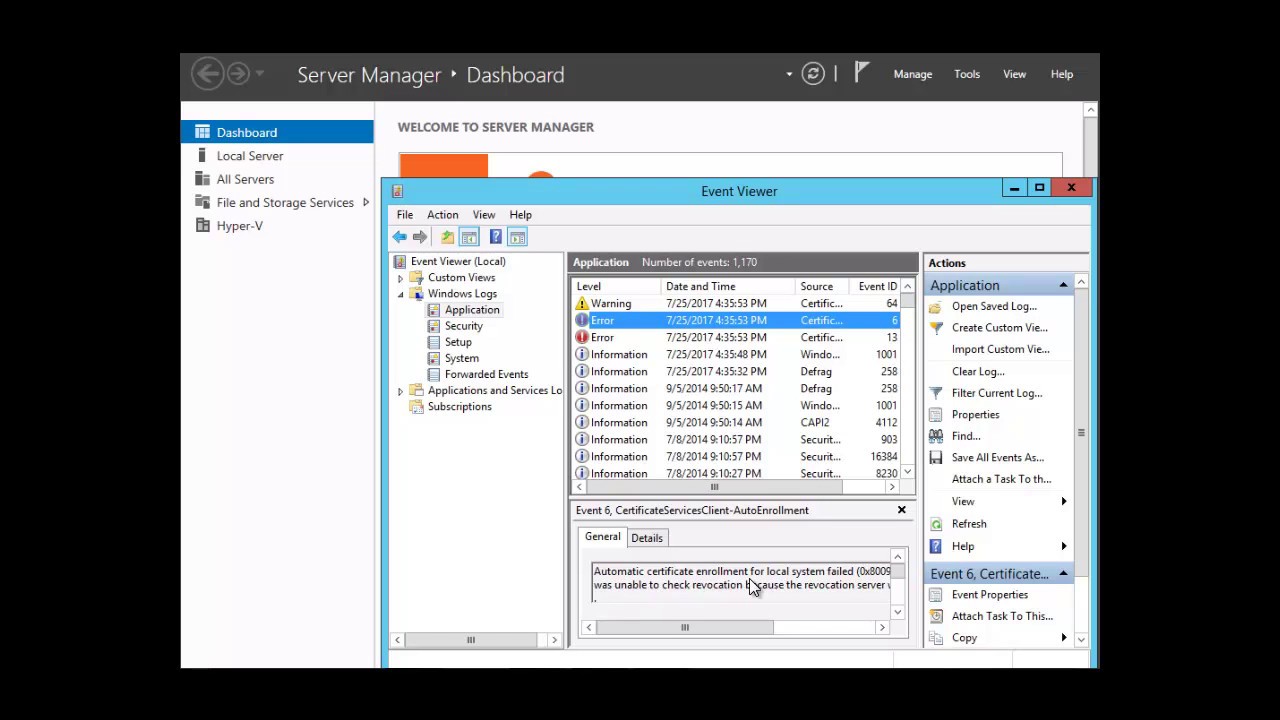Select the CAPI2 information event row
This screenshot has width=1280, height=720.
736,422
